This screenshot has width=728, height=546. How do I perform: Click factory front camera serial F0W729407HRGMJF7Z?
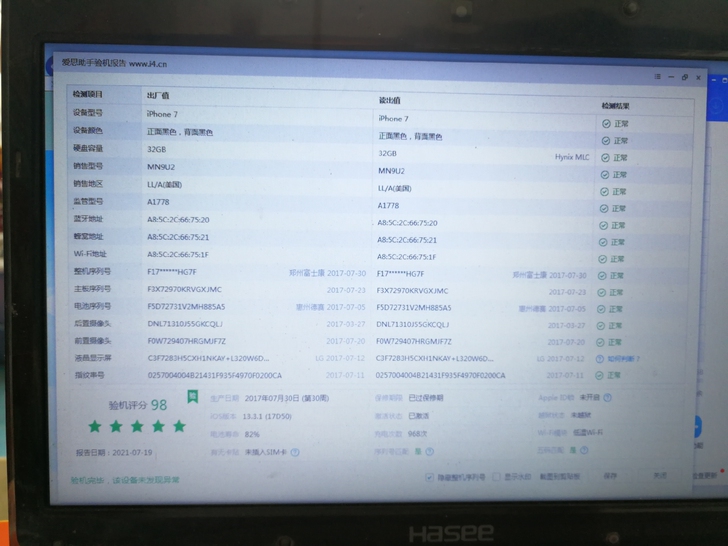(187, 341)
